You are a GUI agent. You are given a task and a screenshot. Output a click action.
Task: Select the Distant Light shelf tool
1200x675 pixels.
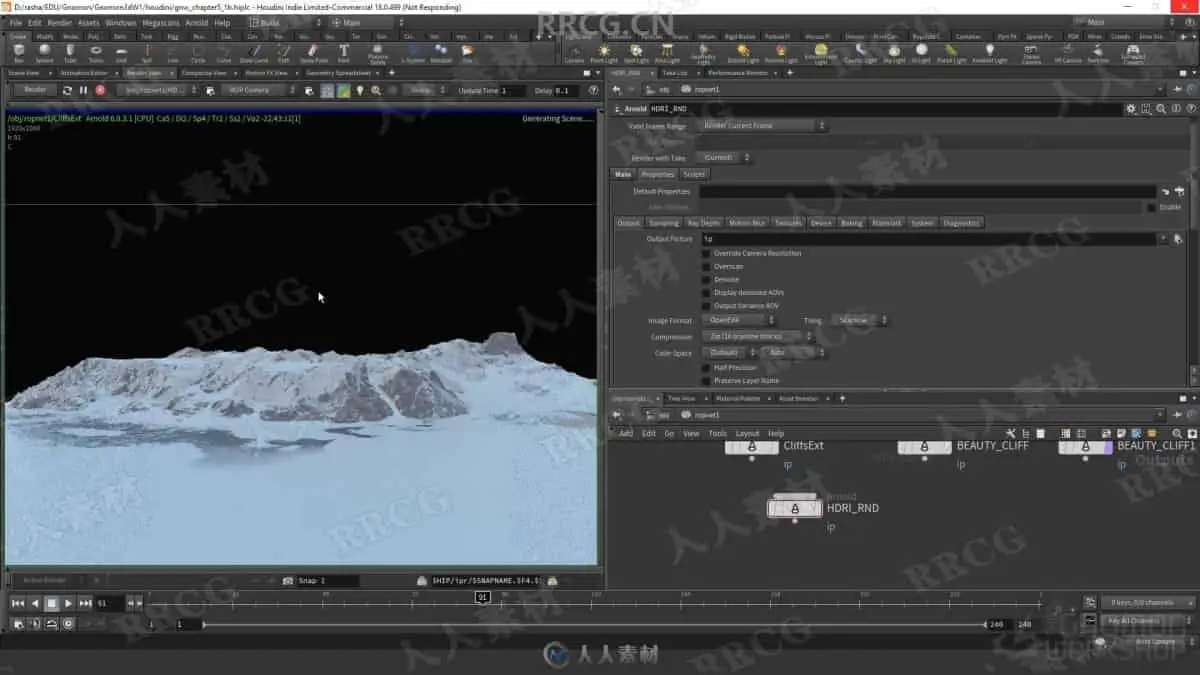pos(743,52)
